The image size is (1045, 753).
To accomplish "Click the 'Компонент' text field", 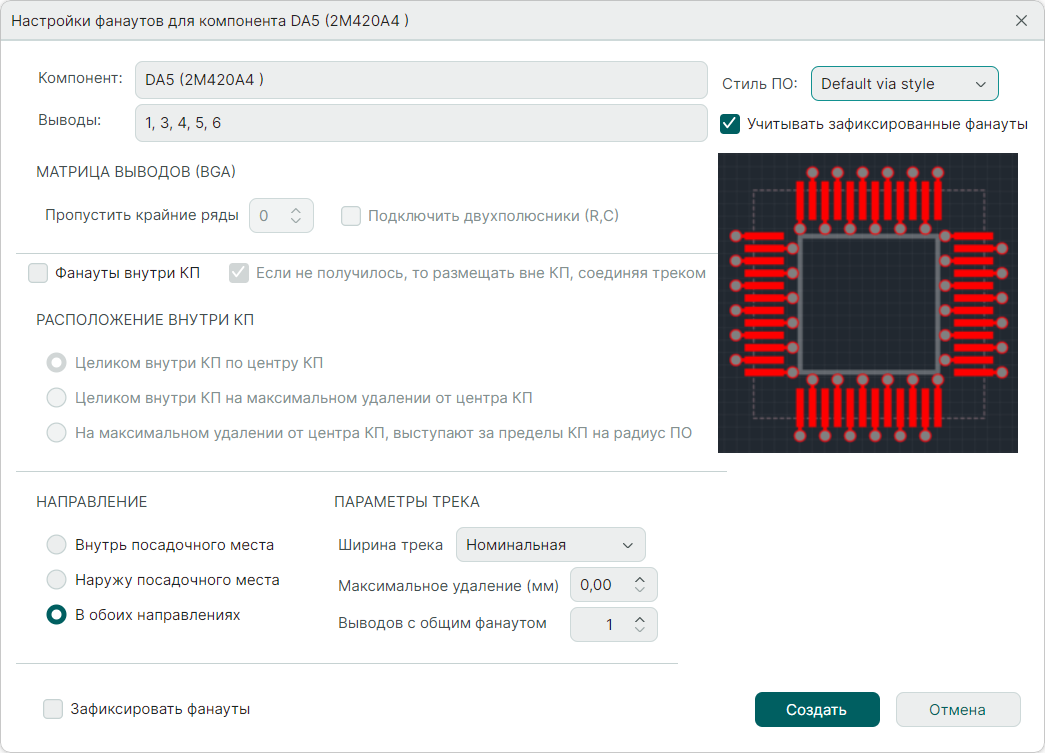I will [420, 80].
